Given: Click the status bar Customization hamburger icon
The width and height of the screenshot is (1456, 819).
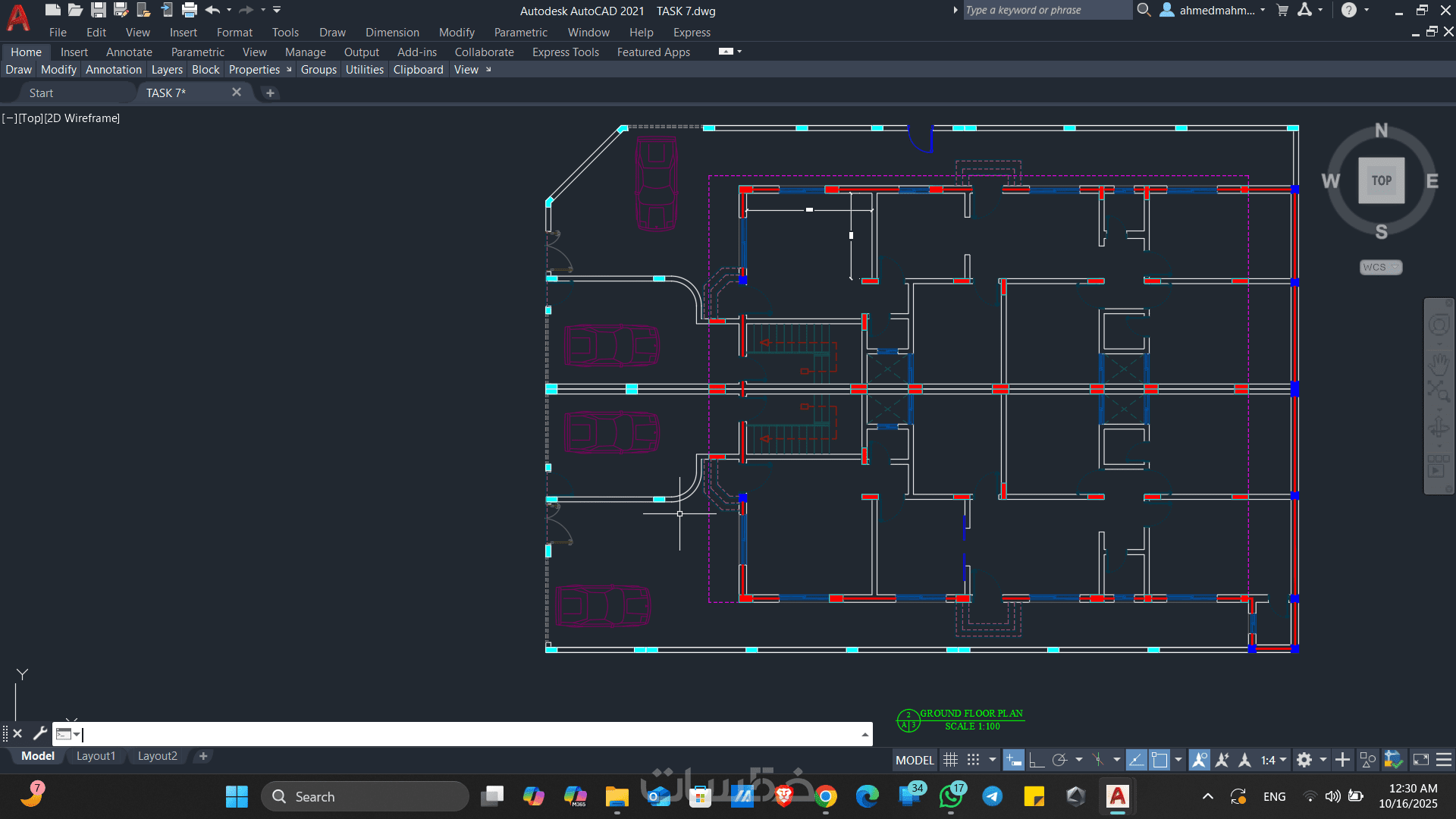Looking at the screenshot, I should point(1444,760).
